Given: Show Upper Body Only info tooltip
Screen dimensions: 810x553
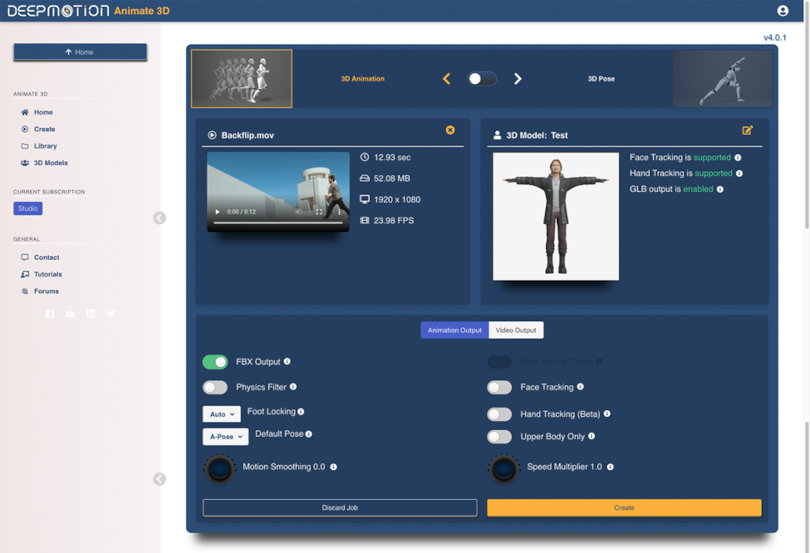Looking at the screenshot, I should (591, 436).
